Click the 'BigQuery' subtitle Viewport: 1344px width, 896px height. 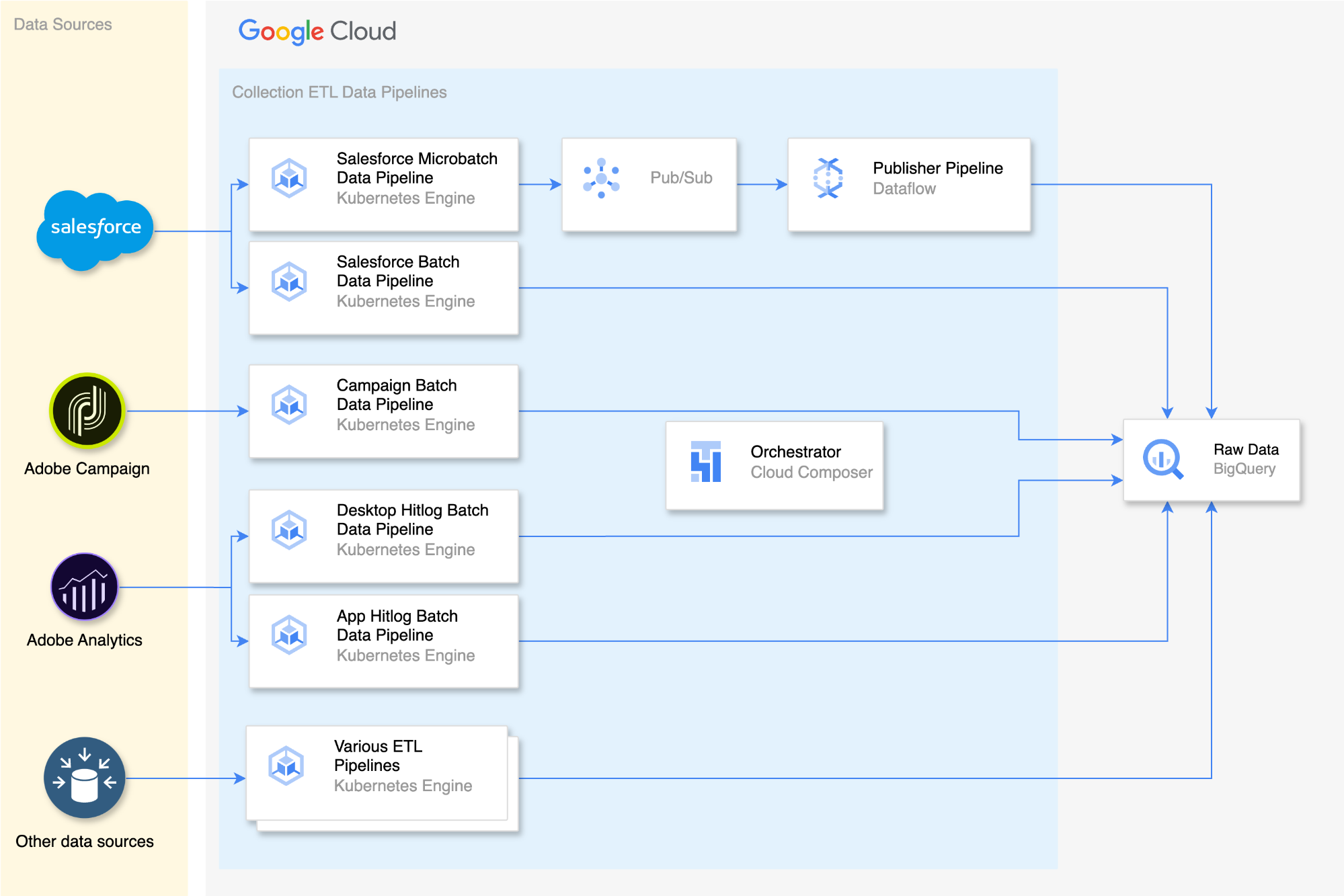click(x=1244, y=469)
